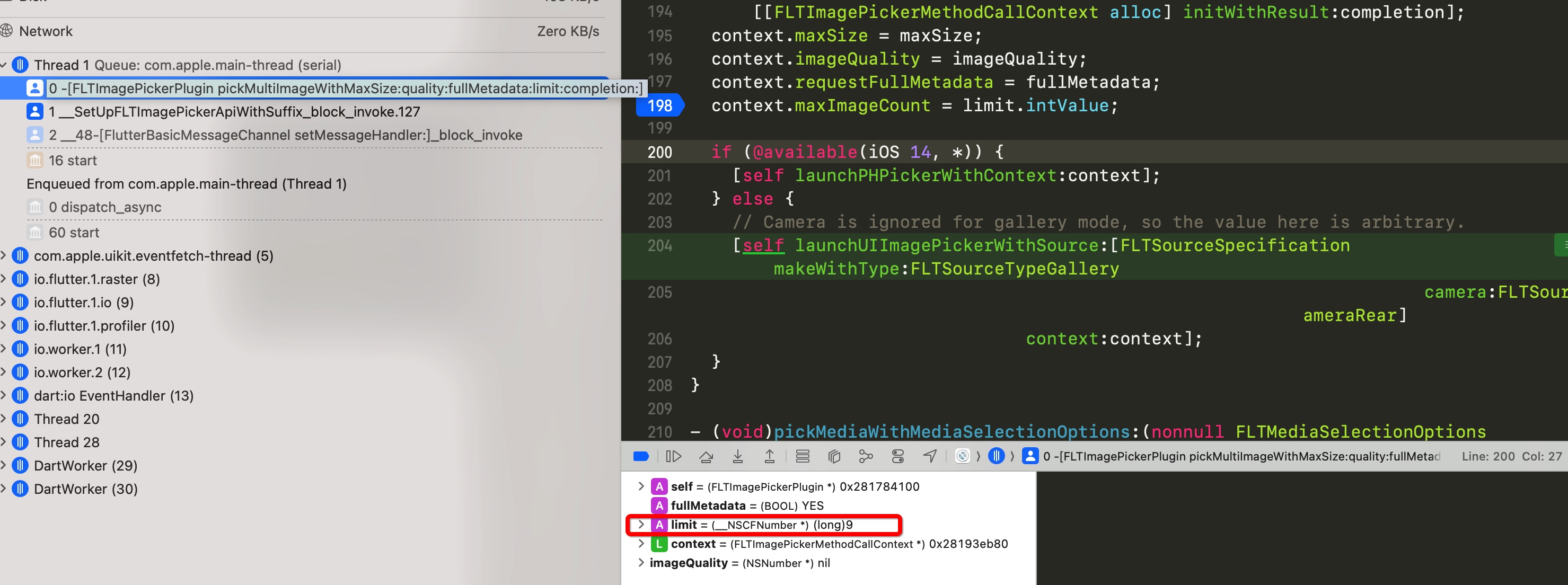The image size is (1568, 585).
Task: Click green fix-it indicator on line 204
Action: click(x=1562, y=245)
